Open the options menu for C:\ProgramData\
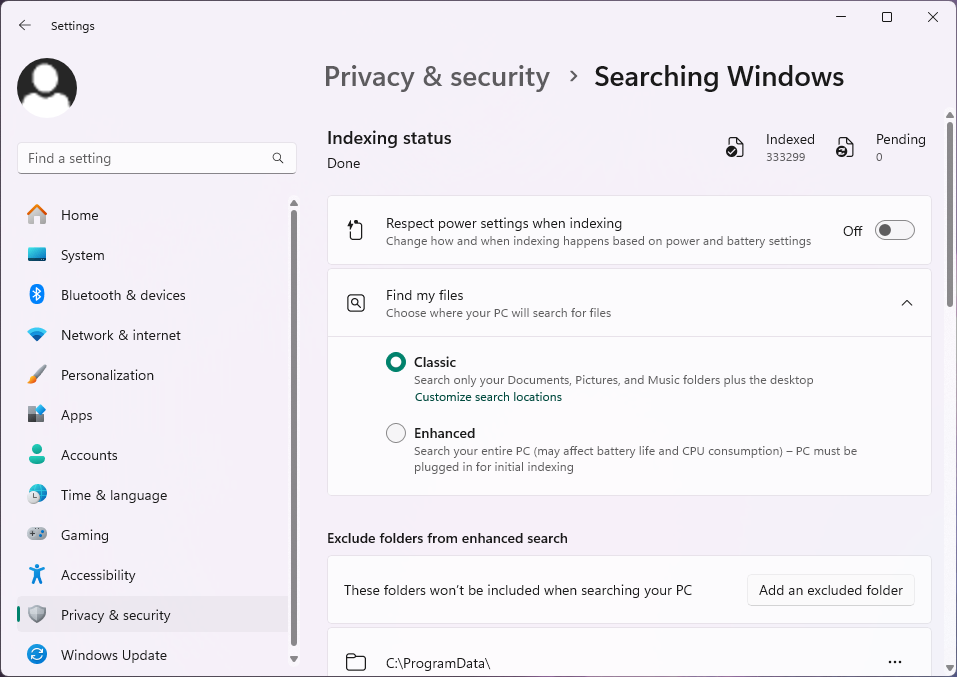This screenshot has width=957, height=677. [894, 662]
